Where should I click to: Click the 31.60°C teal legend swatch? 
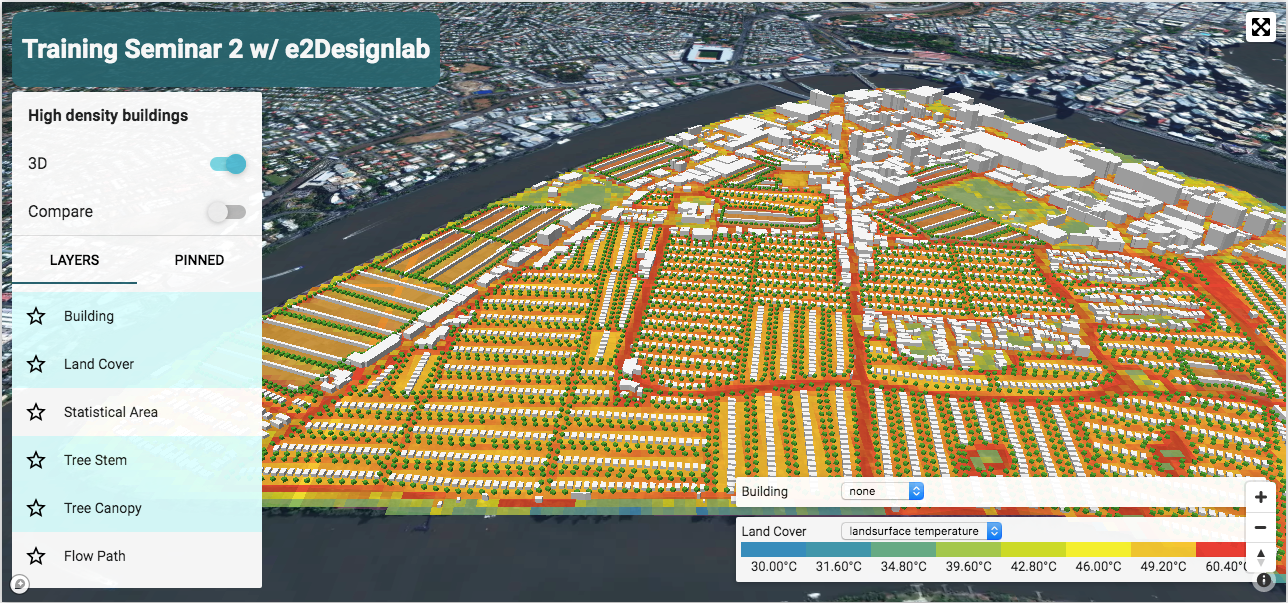tap(838, 550)
